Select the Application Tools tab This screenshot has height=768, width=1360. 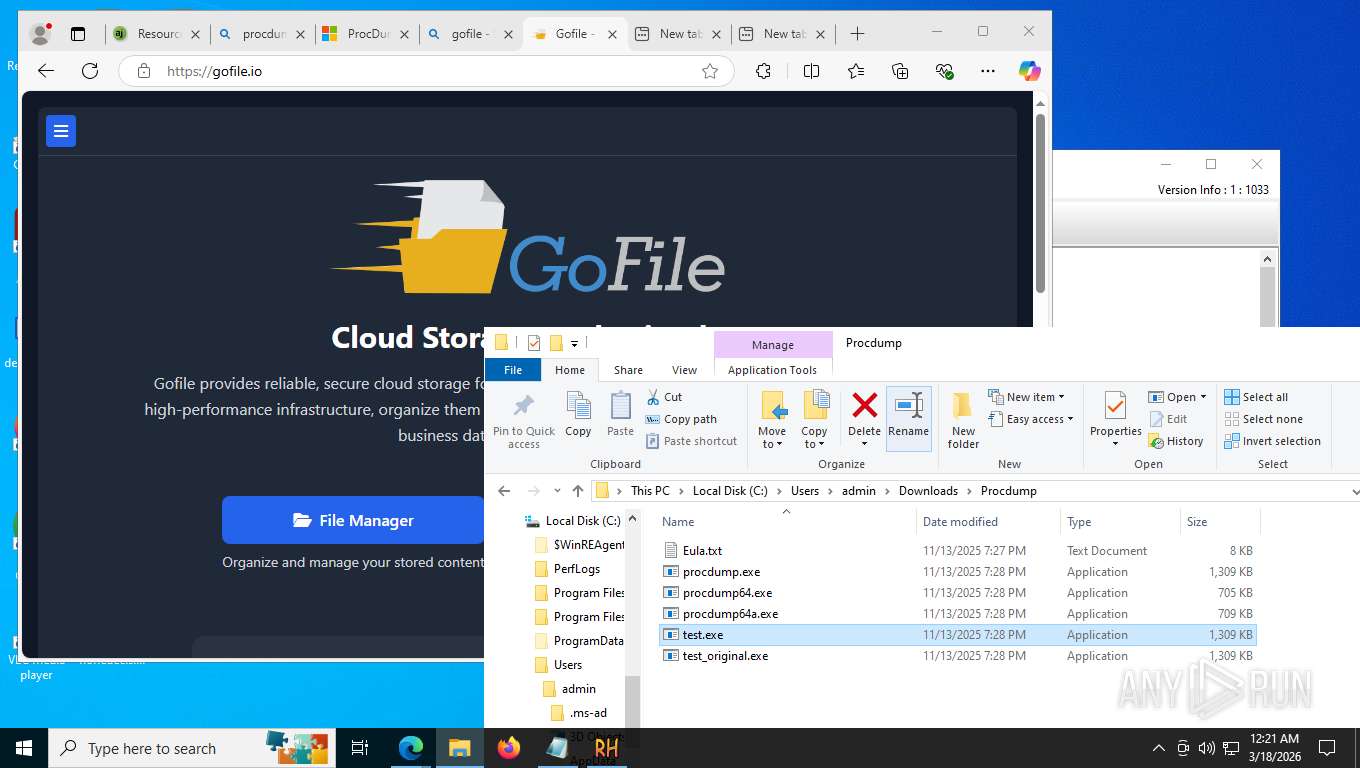click(772, 370)
